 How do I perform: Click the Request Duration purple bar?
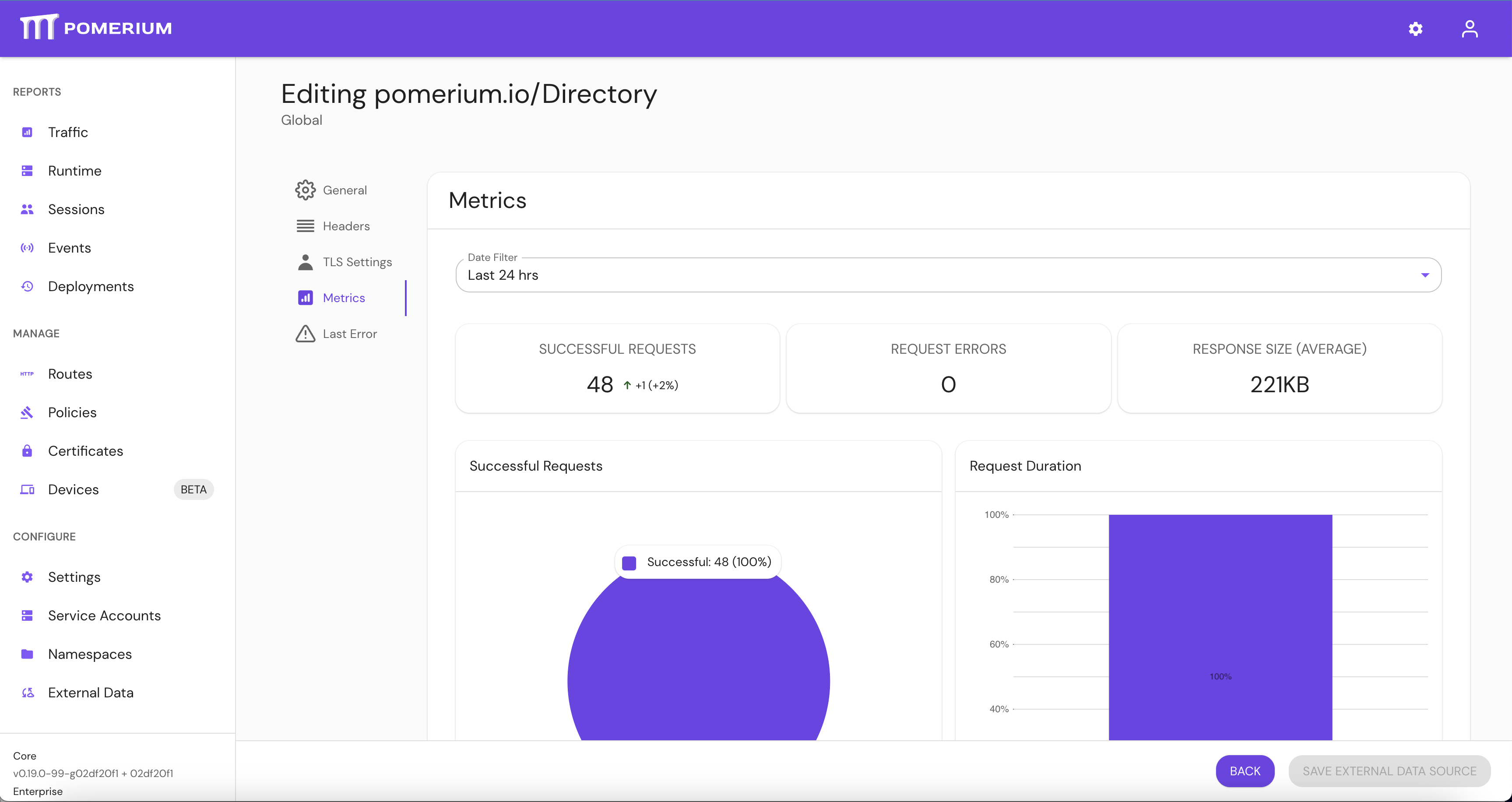click(x=1220, y=627)
